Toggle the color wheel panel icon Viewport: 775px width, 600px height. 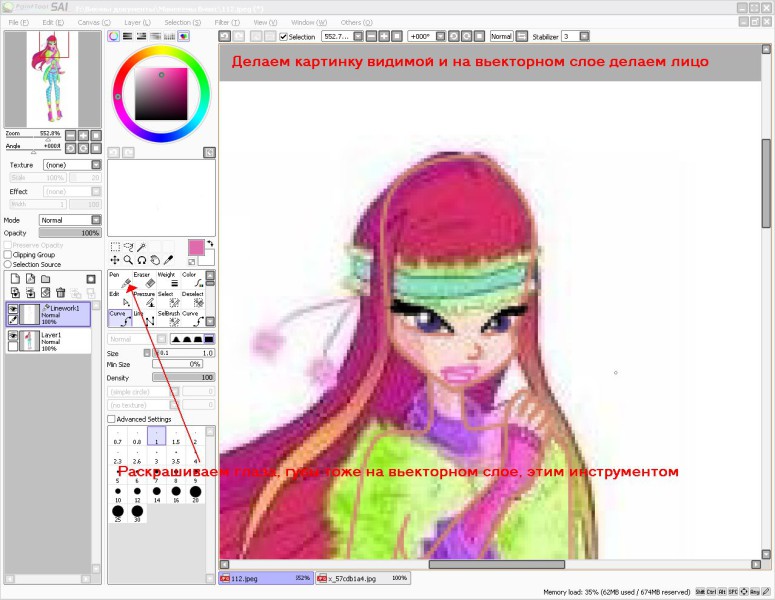point(114,36)
